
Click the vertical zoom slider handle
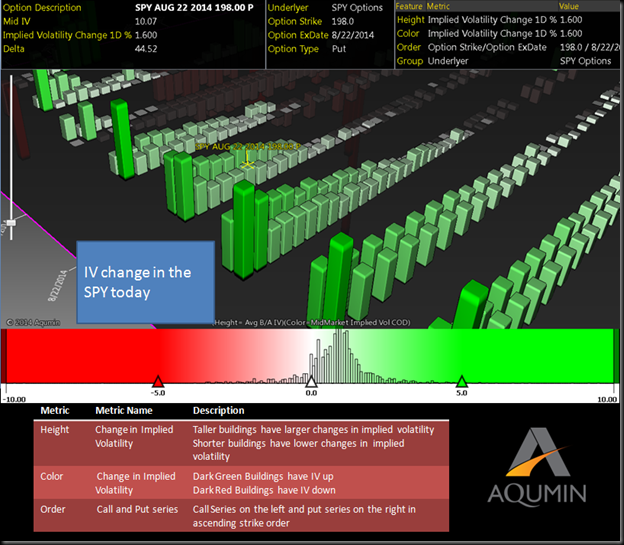(x=12, y=223)
